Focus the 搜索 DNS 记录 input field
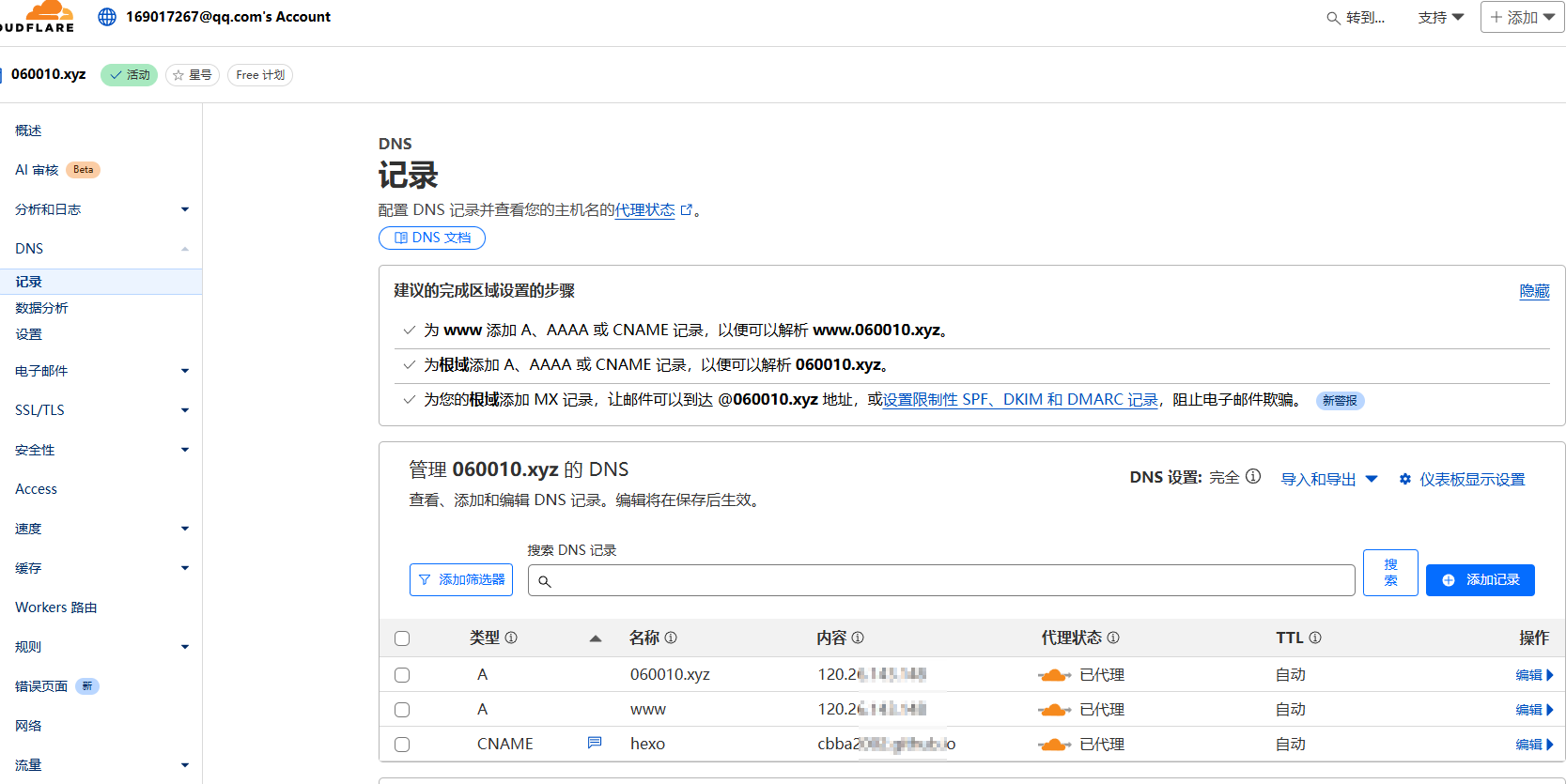1566x784 pixels. point(941,580)
